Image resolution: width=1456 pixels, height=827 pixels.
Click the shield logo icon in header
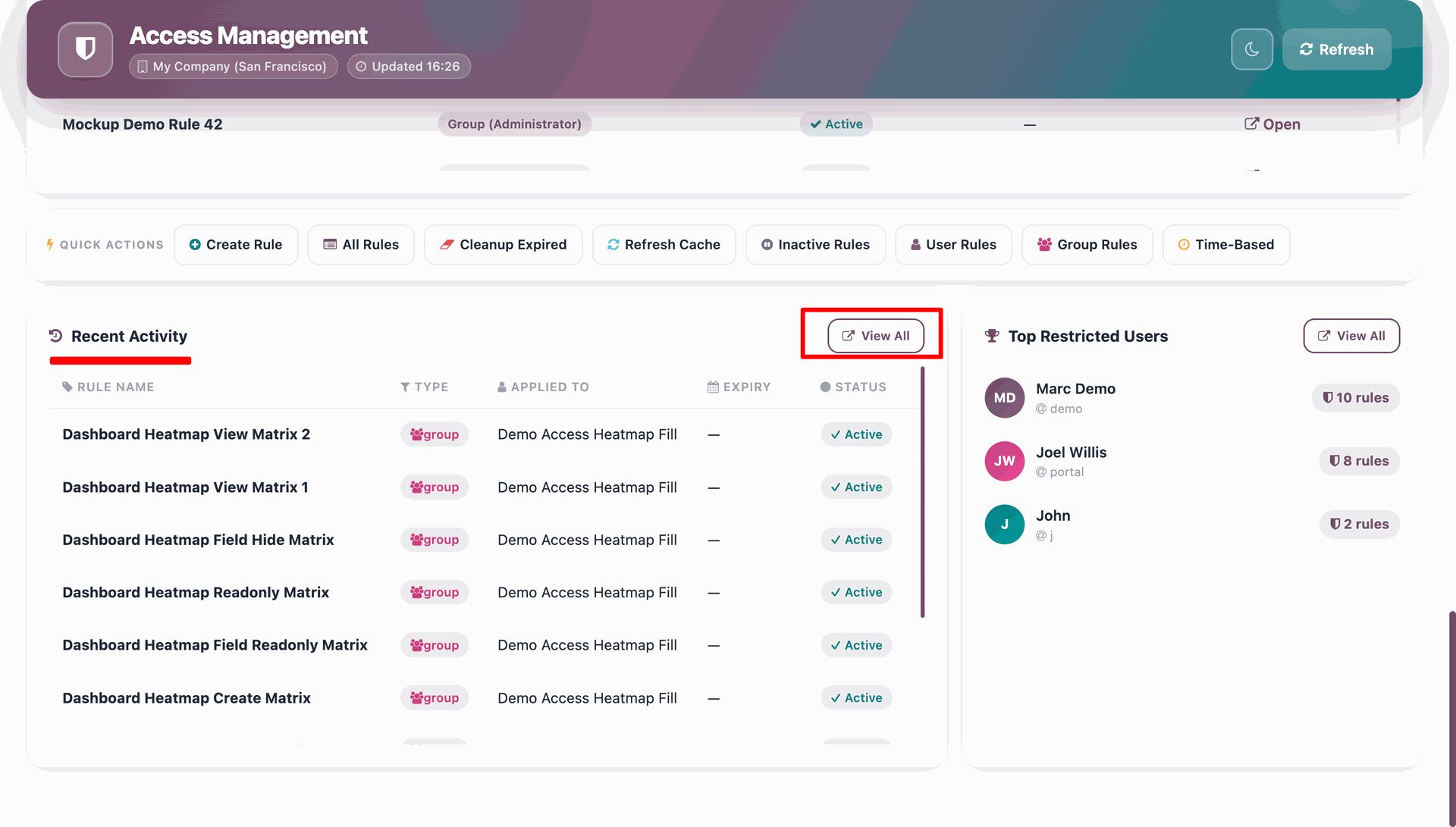click(86, 49)
